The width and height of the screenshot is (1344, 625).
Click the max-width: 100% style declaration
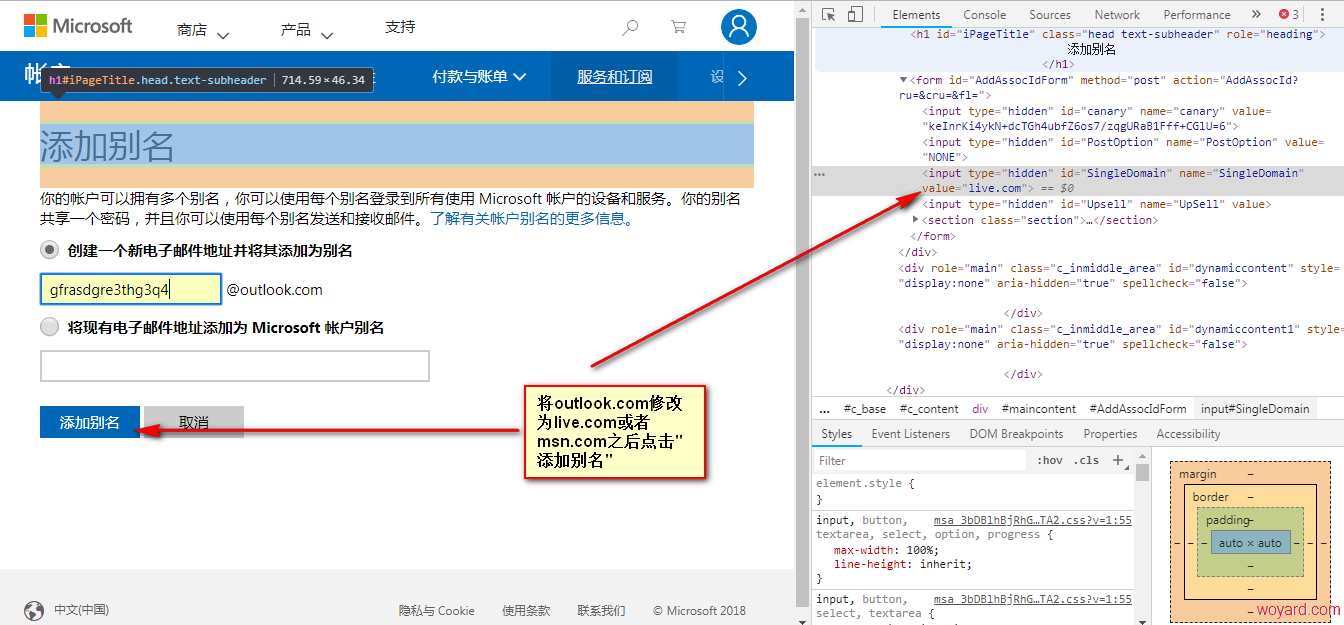[887, 549]
